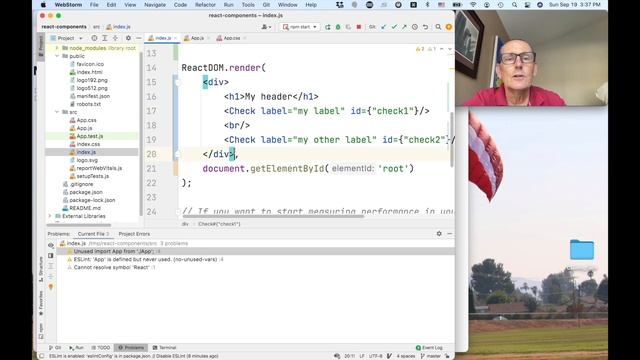Screen dimensions: 640x360
Task: Open the Refactor menu
Action: (x=205, y=5)
